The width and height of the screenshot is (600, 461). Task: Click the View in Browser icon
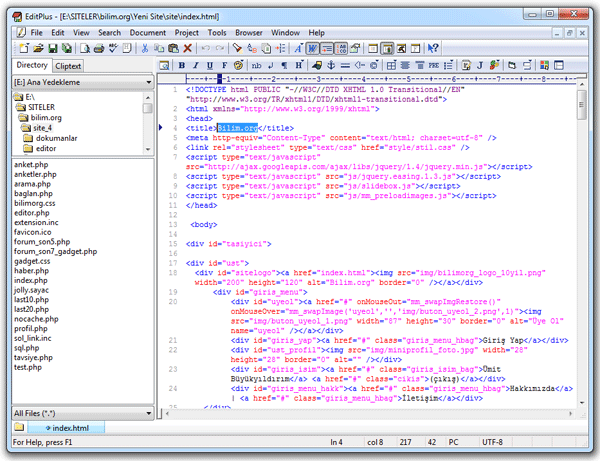164,65
